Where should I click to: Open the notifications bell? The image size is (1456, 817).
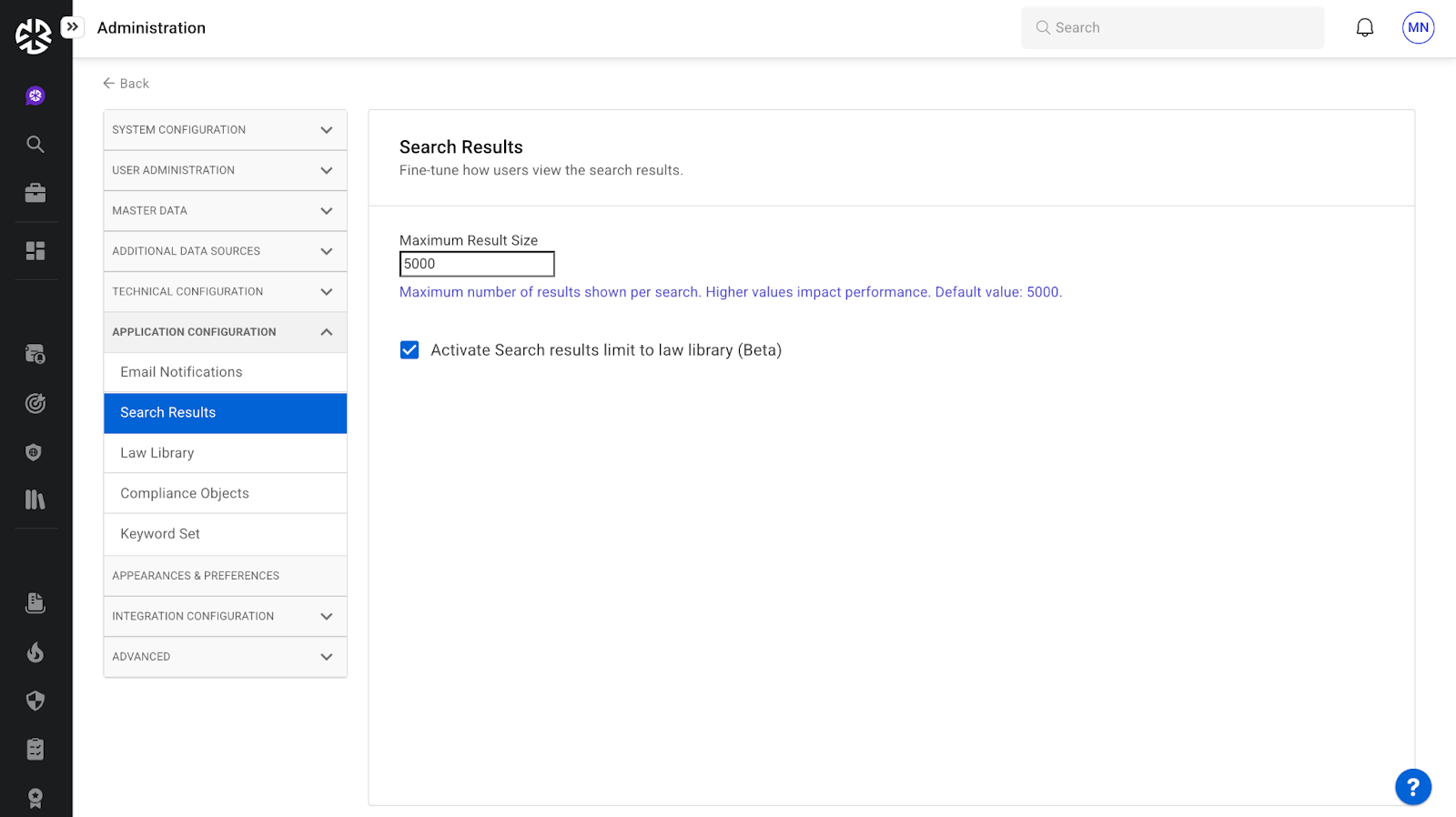point(1364,28)
